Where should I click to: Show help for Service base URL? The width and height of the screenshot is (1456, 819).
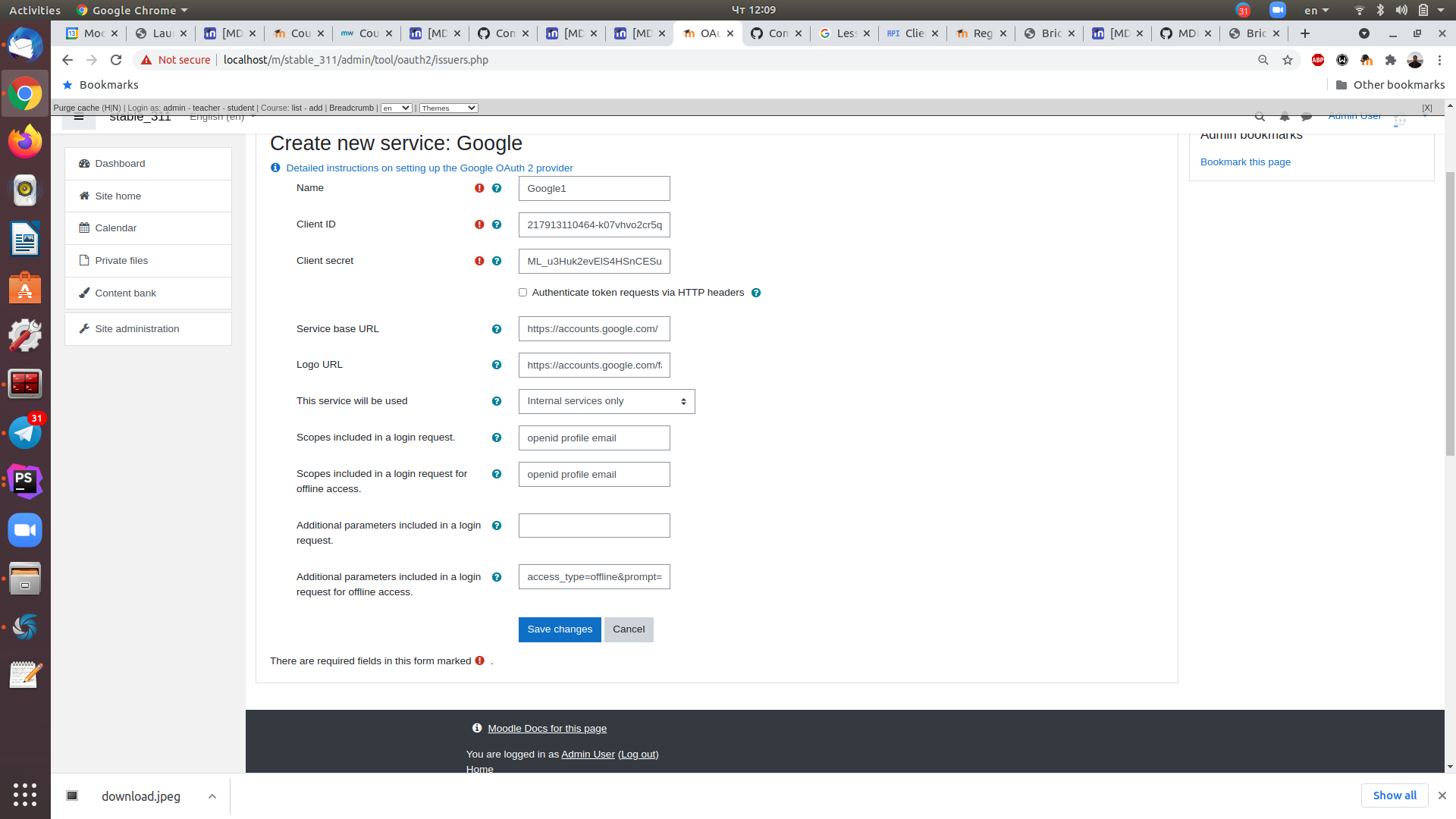(x=497, y=329)
